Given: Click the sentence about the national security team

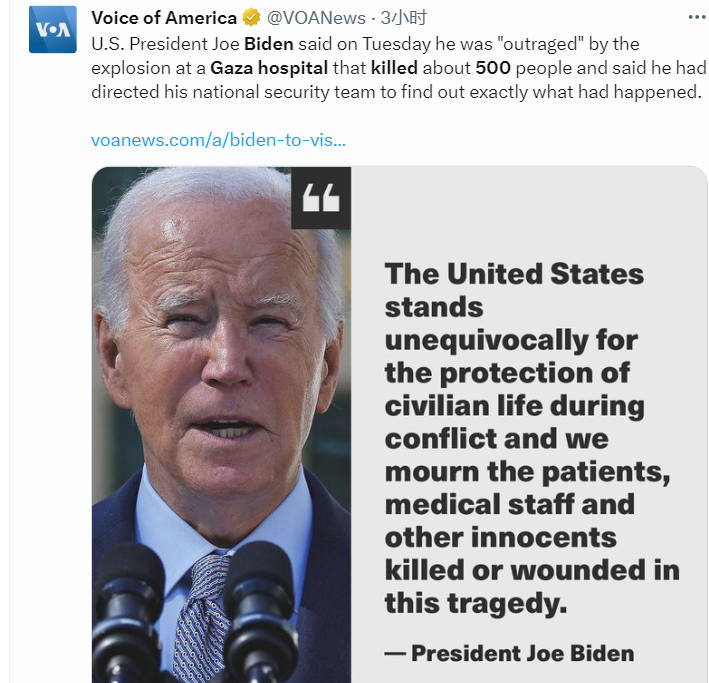Looking at the screenshot, I should click(x=396, y=92).
